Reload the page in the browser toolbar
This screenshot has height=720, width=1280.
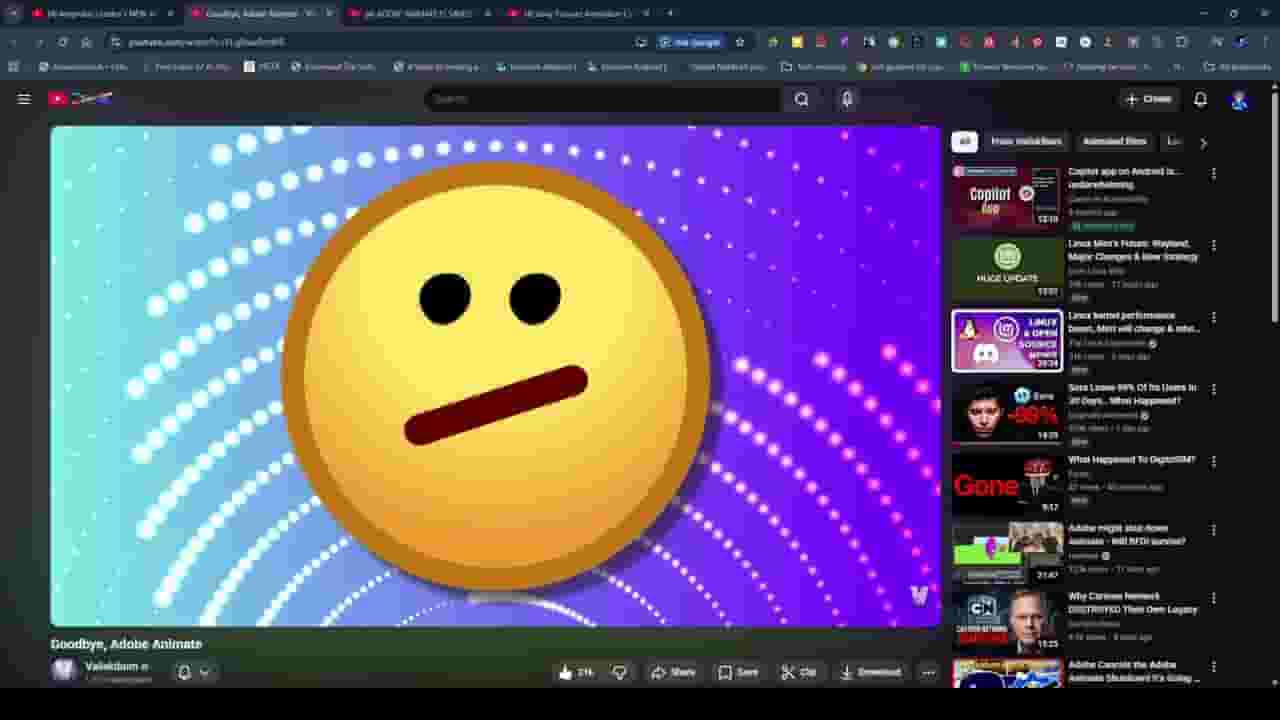[x=62, y=42]
